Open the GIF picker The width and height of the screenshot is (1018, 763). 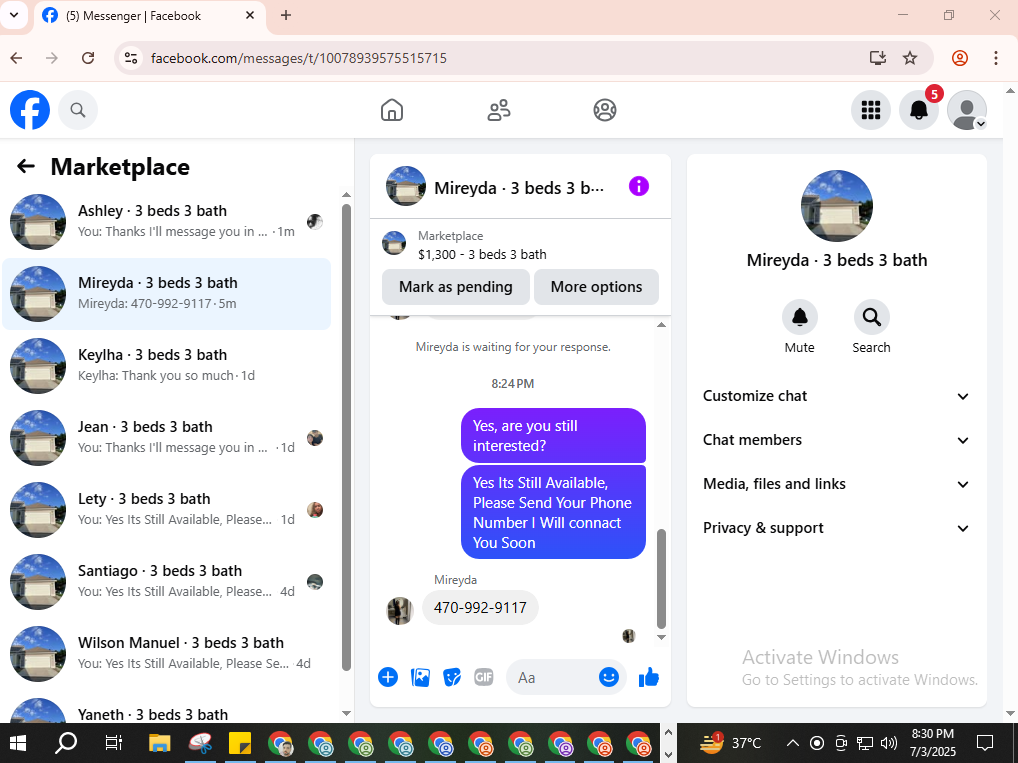pos(484,677)
